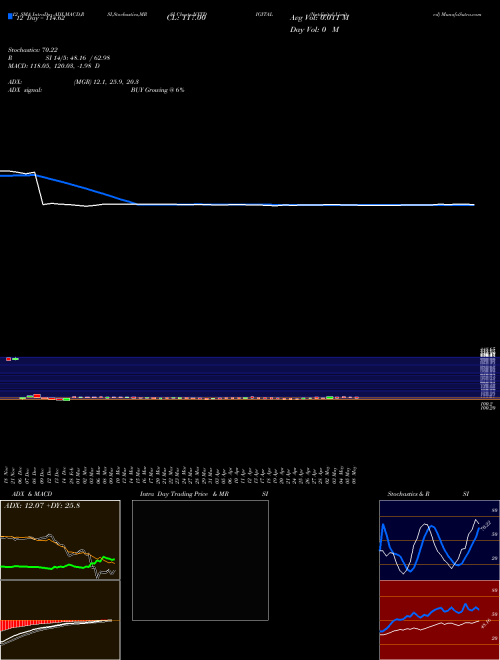Image resolution: width=500 pixels, height=660 pixels.
Task: Select the '12 Day = 114.62' legend text
Action: pos(40,18)
